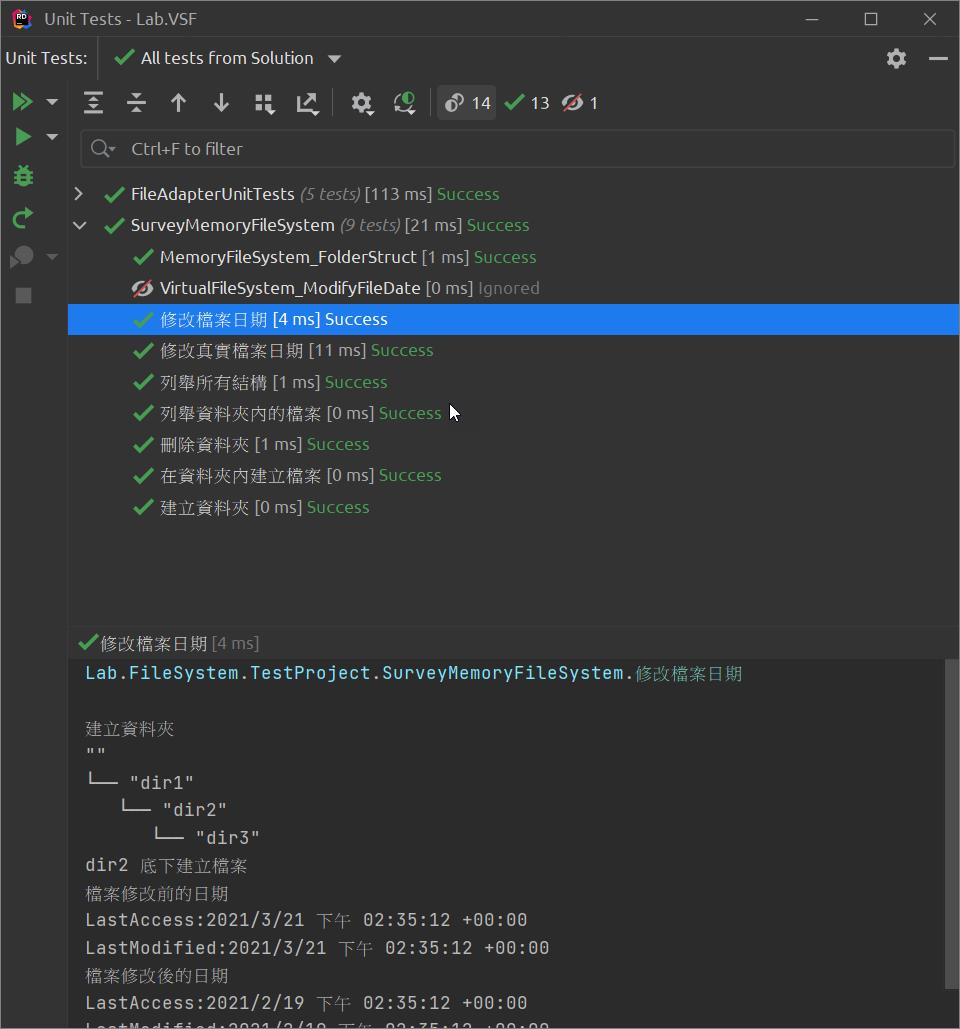Minimize the Unit Tests - Lab.VSF window

812,19
